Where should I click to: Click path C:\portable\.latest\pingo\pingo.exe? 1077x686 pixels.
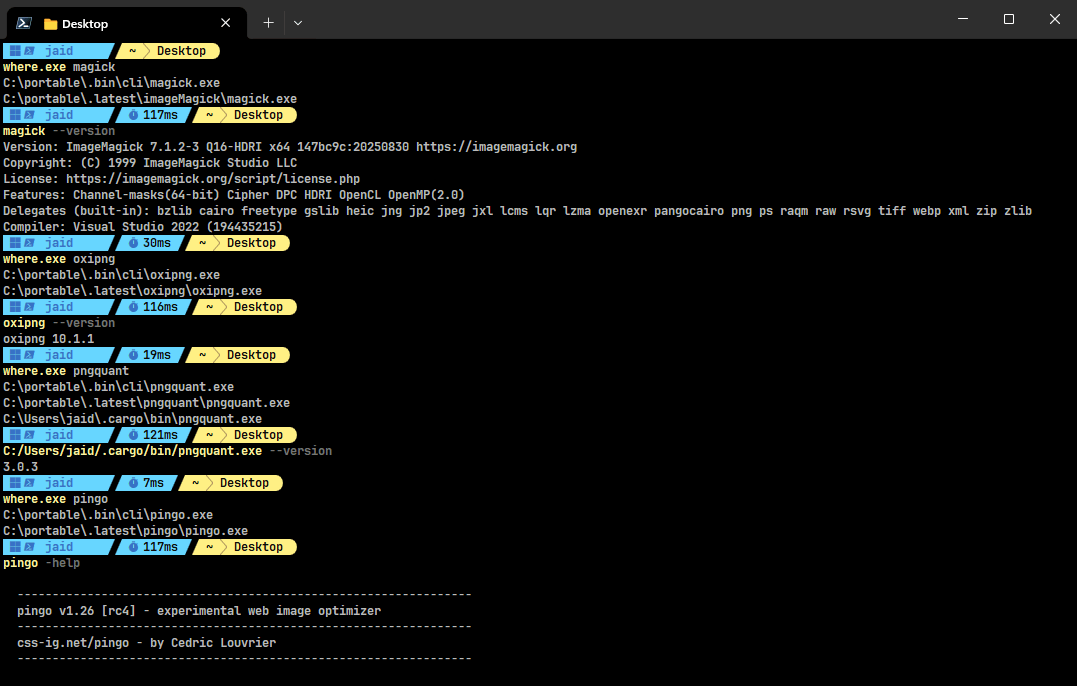click(126, 531)
